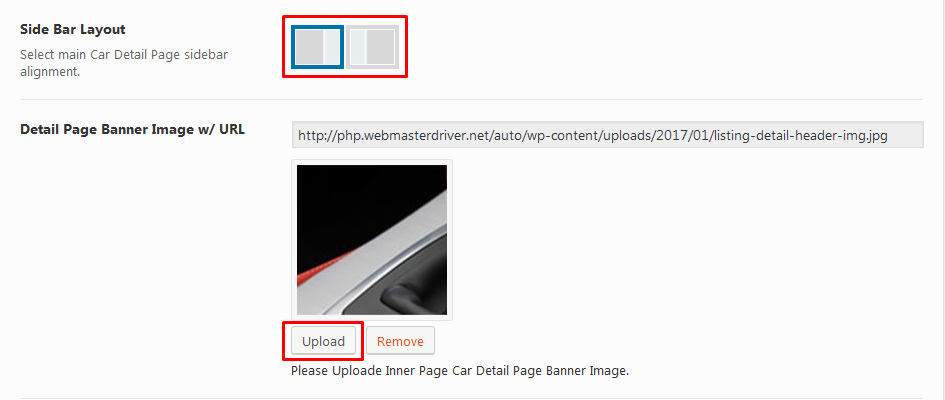The width and height of the screenshot is (945, 400).
Task: Click narrow sidebar pane of highlighted layout icon
Action: click(x=332, y=47)
